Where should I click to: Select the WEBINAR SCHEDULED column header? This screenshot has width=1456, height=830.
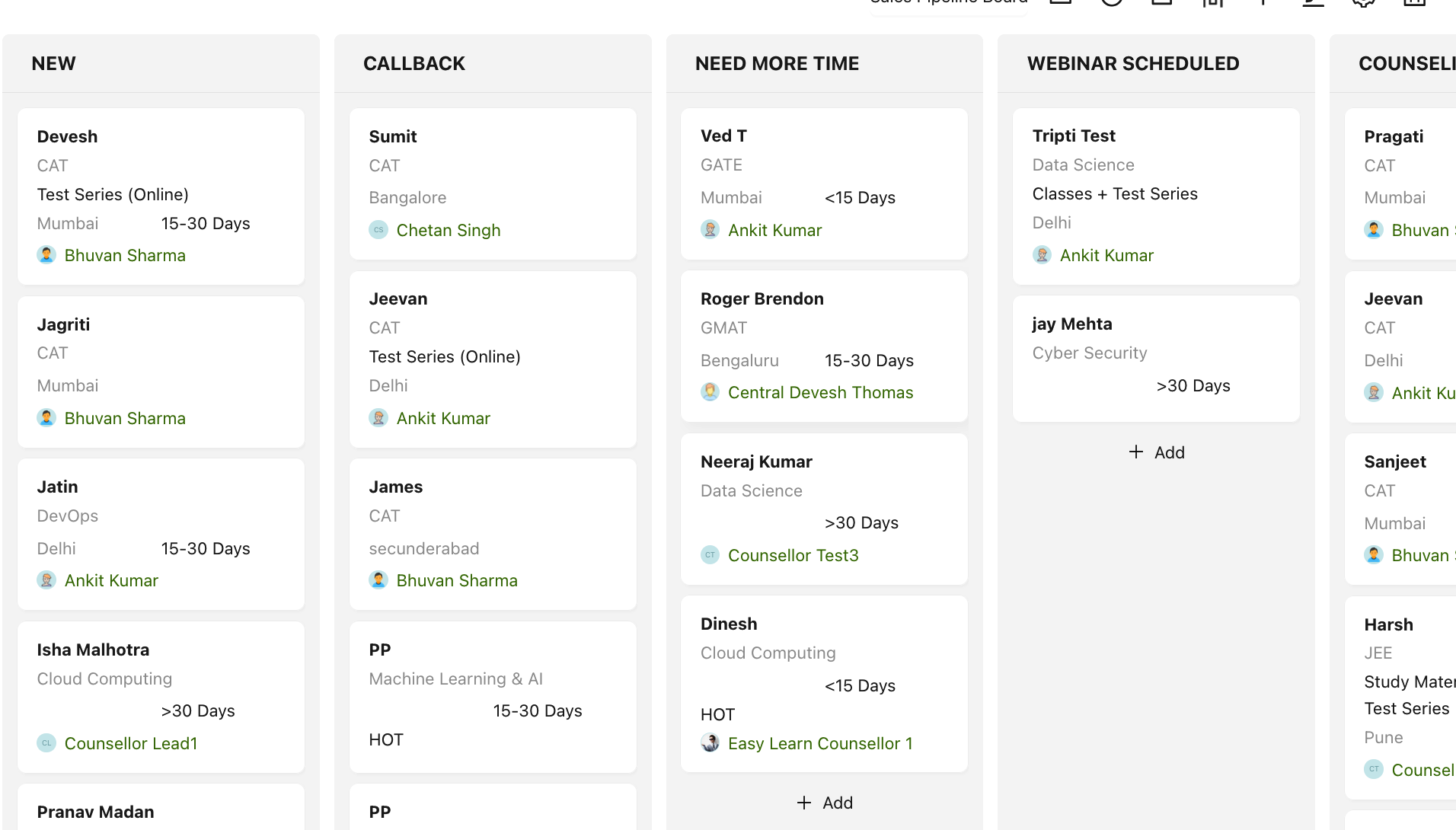pyautogui.click(x=1133, y=64)
